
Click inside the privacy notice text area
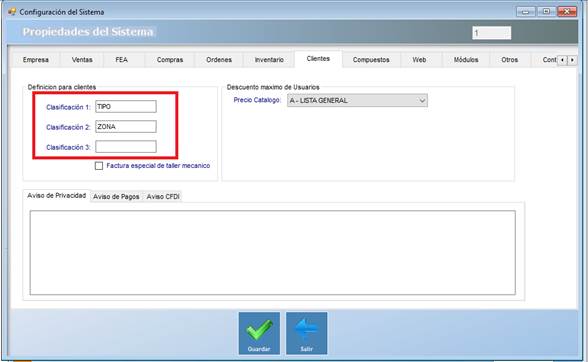273,252
